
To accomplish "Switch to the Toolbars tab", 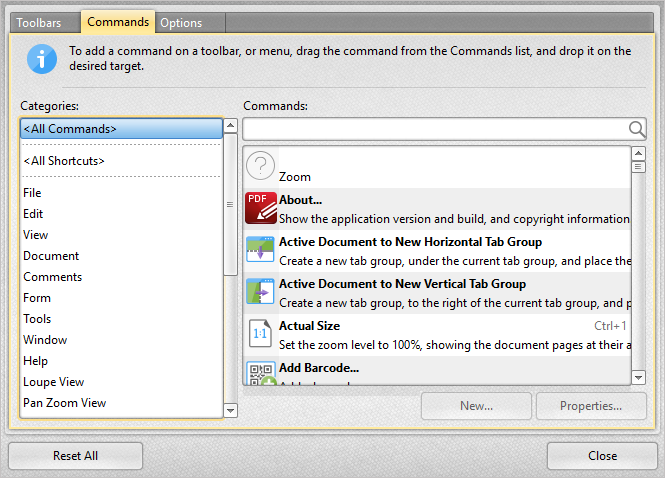I will click(x=44, y=23).
